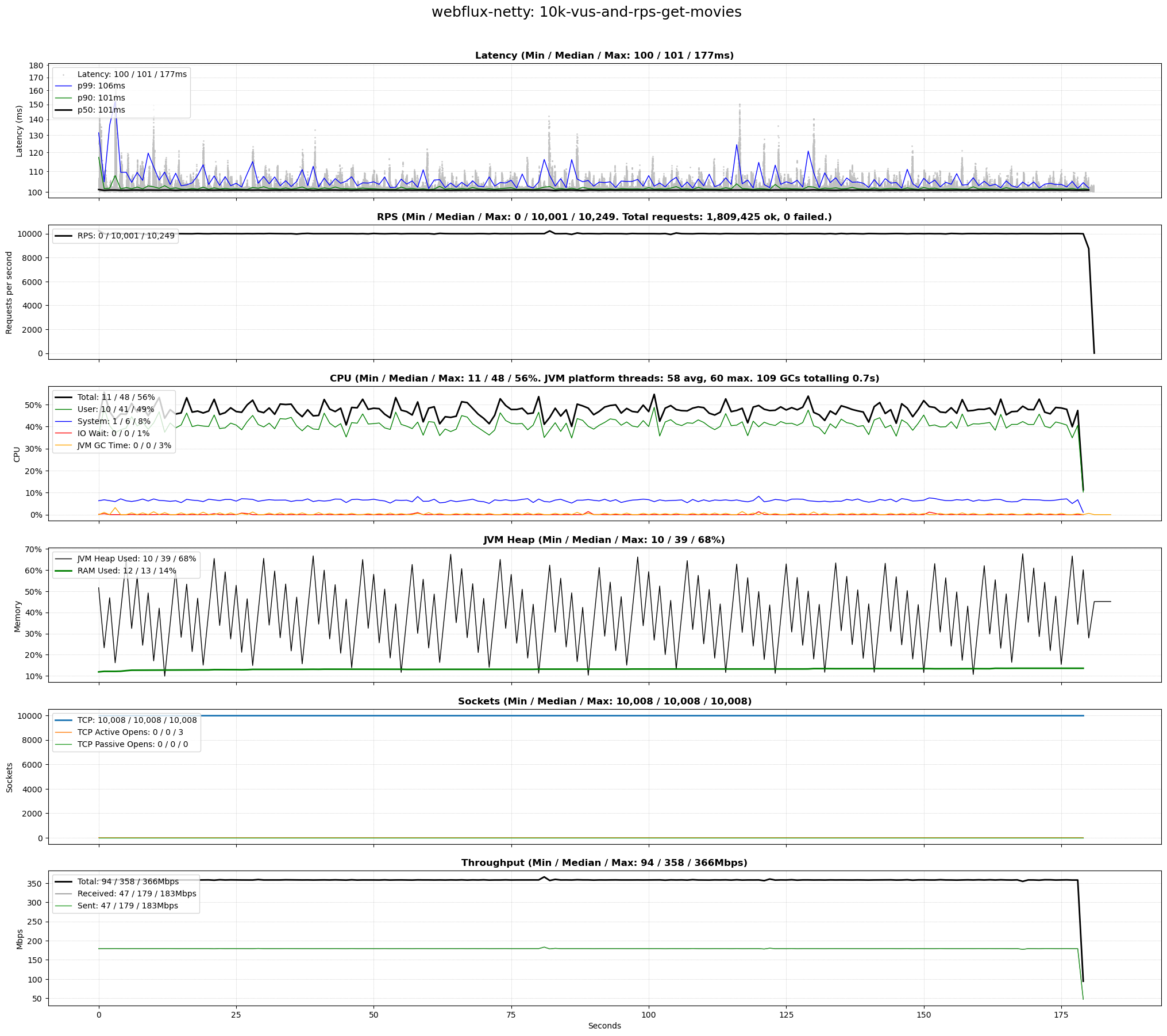Click the p50: 101ms legend entry

[x=101, y=110]
